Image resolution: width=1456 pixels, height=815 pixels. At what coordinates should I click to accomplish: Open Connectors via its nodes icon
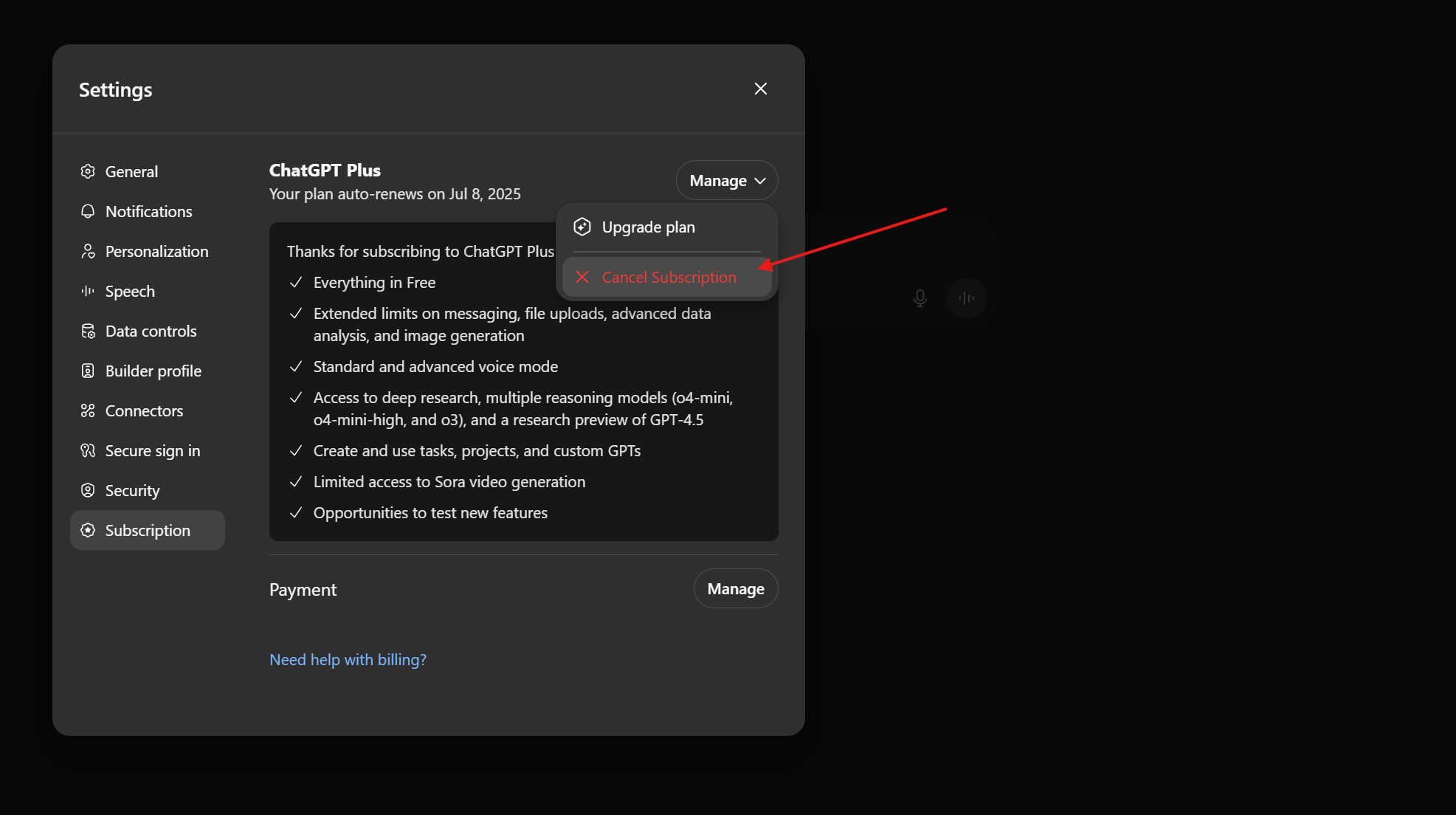(88, 410)
